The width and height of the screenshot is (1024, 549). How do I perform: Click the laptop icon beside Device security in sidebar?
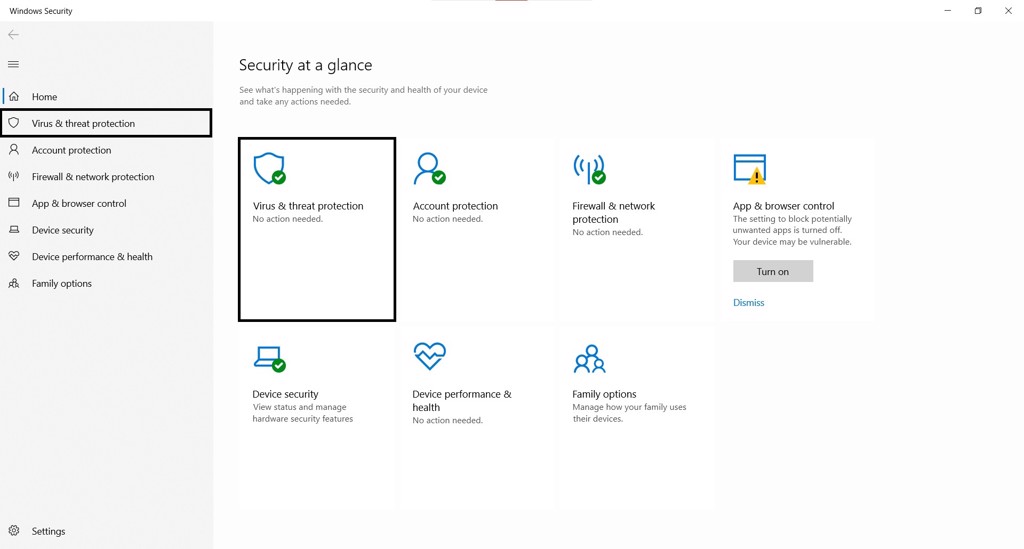pos(14,230)
